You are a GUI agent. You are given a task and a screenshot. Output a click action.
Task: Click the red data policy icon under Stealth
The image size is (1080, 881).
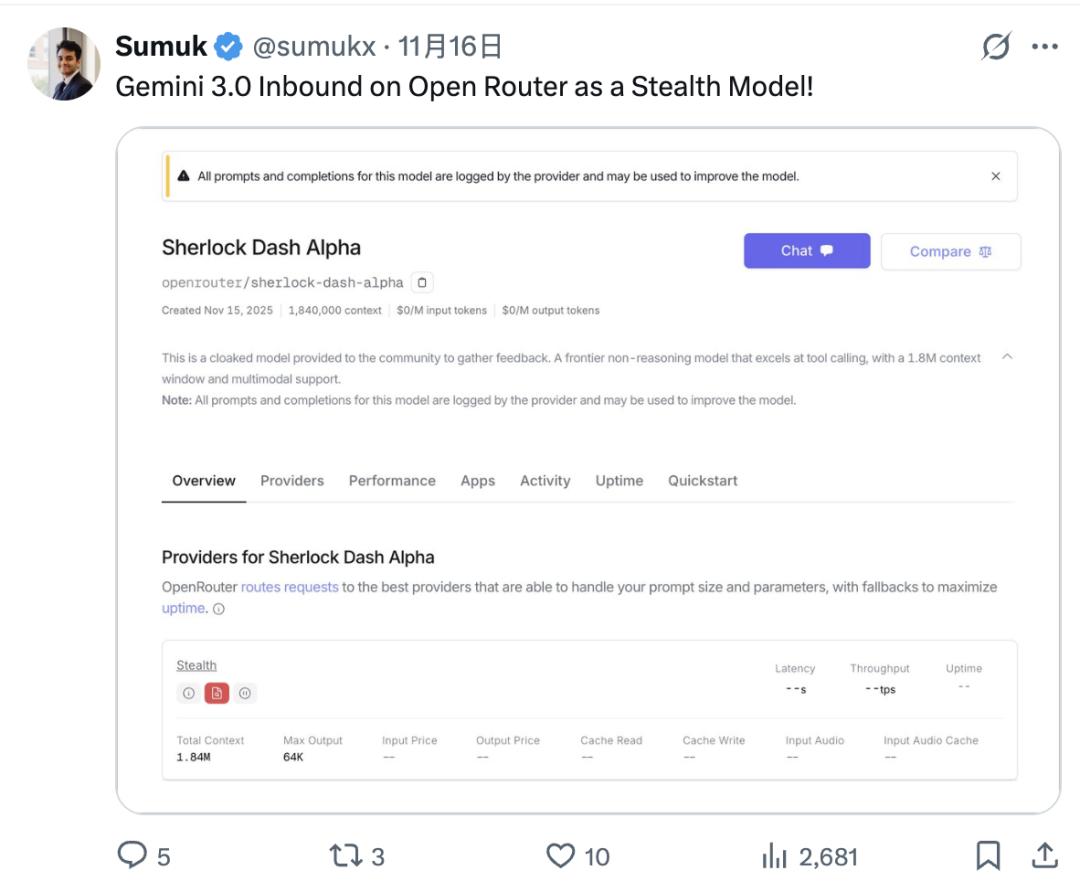[217, 693]
